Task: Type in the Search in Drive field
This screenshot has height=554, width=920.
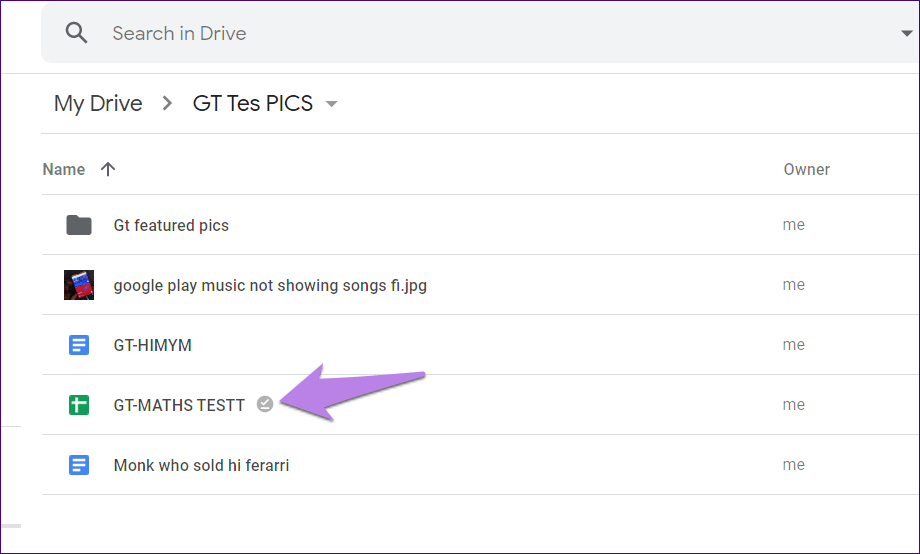Action: [x=400, y=33]
